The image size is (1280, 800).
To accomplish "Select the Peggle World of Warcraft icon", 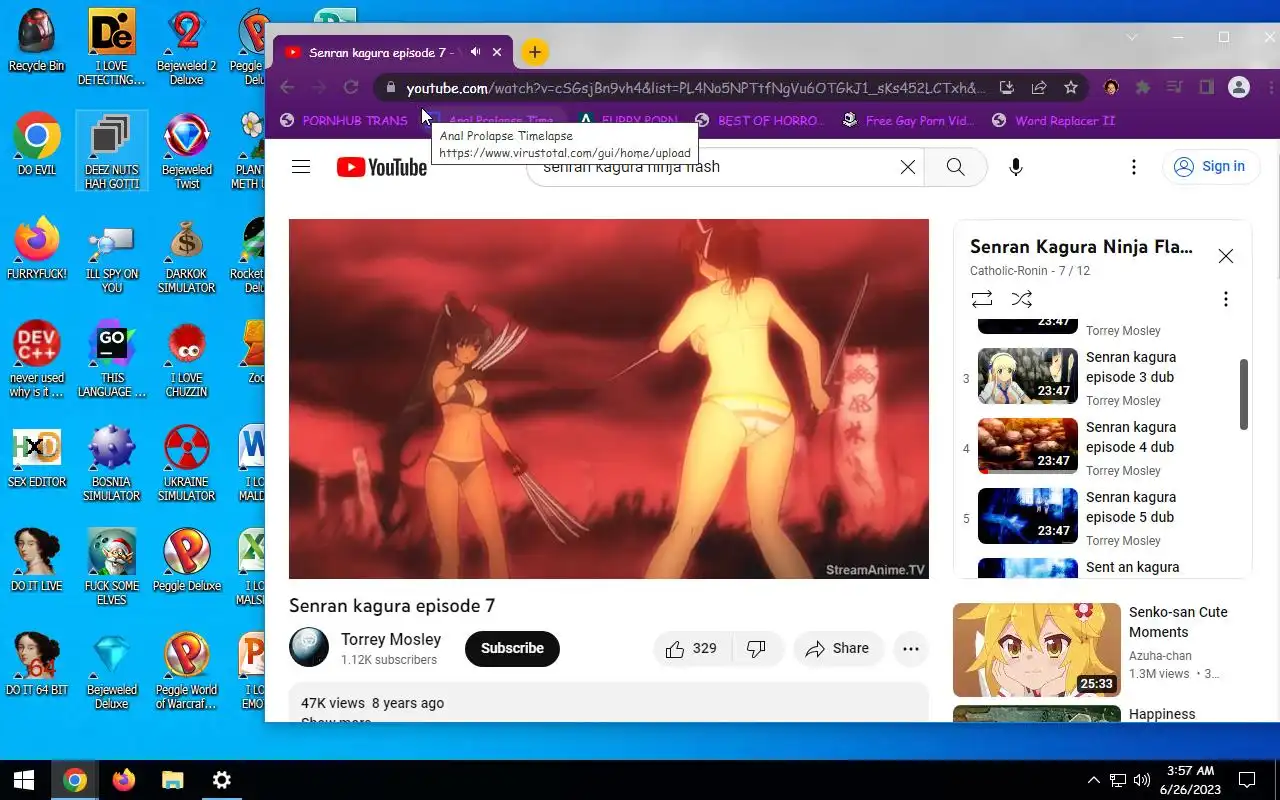I will click(187, 671).
